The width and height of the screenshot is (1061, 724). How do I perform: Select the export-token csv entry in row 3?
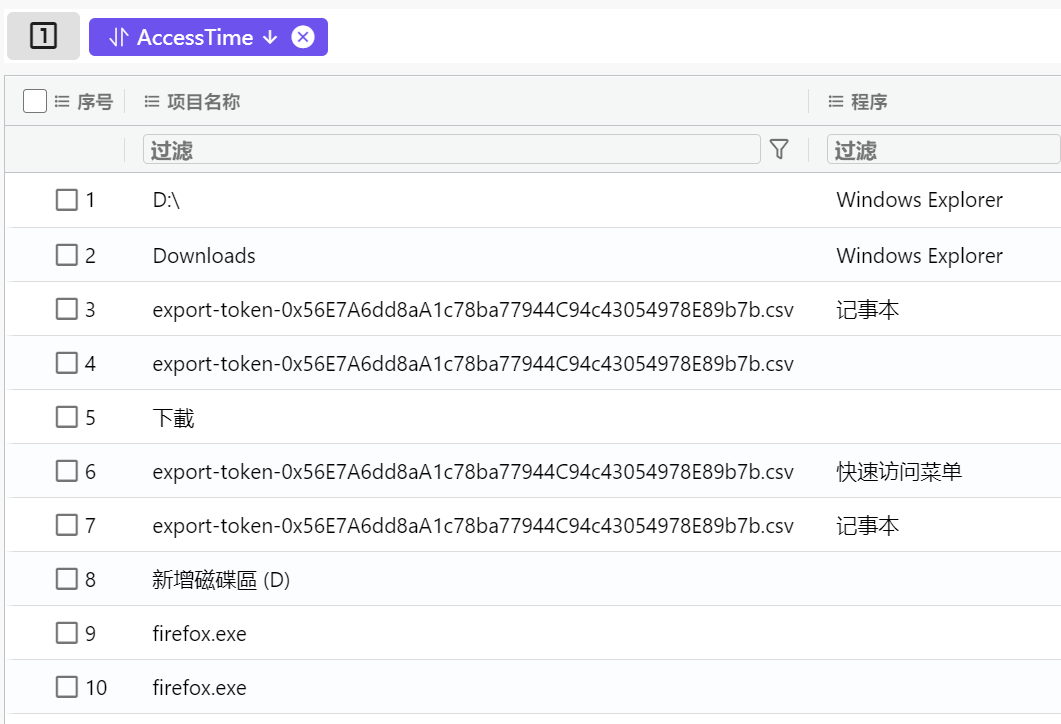point(470,309)
